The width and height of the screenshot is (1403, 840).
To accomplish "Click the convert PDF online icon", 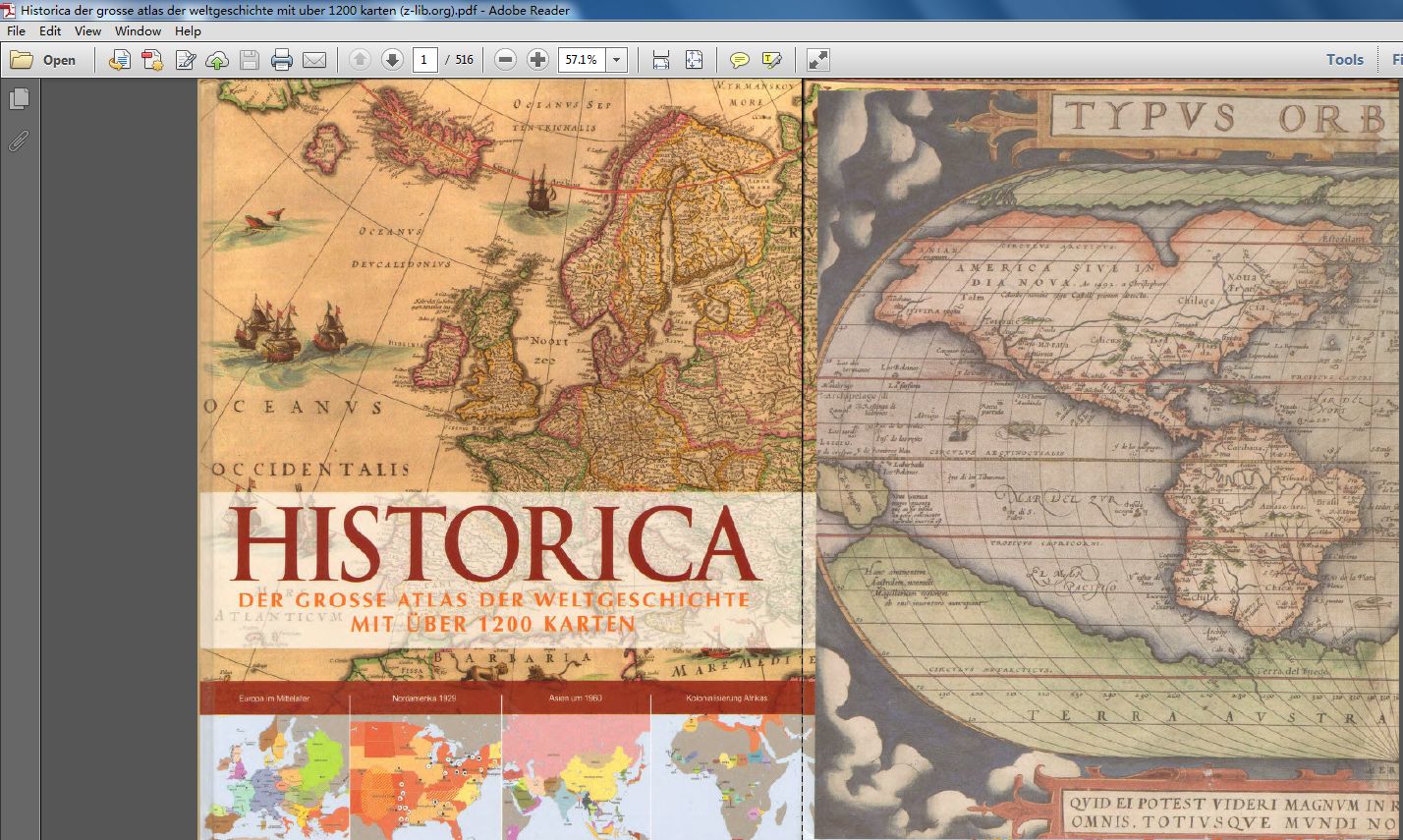I will (120, 60).
